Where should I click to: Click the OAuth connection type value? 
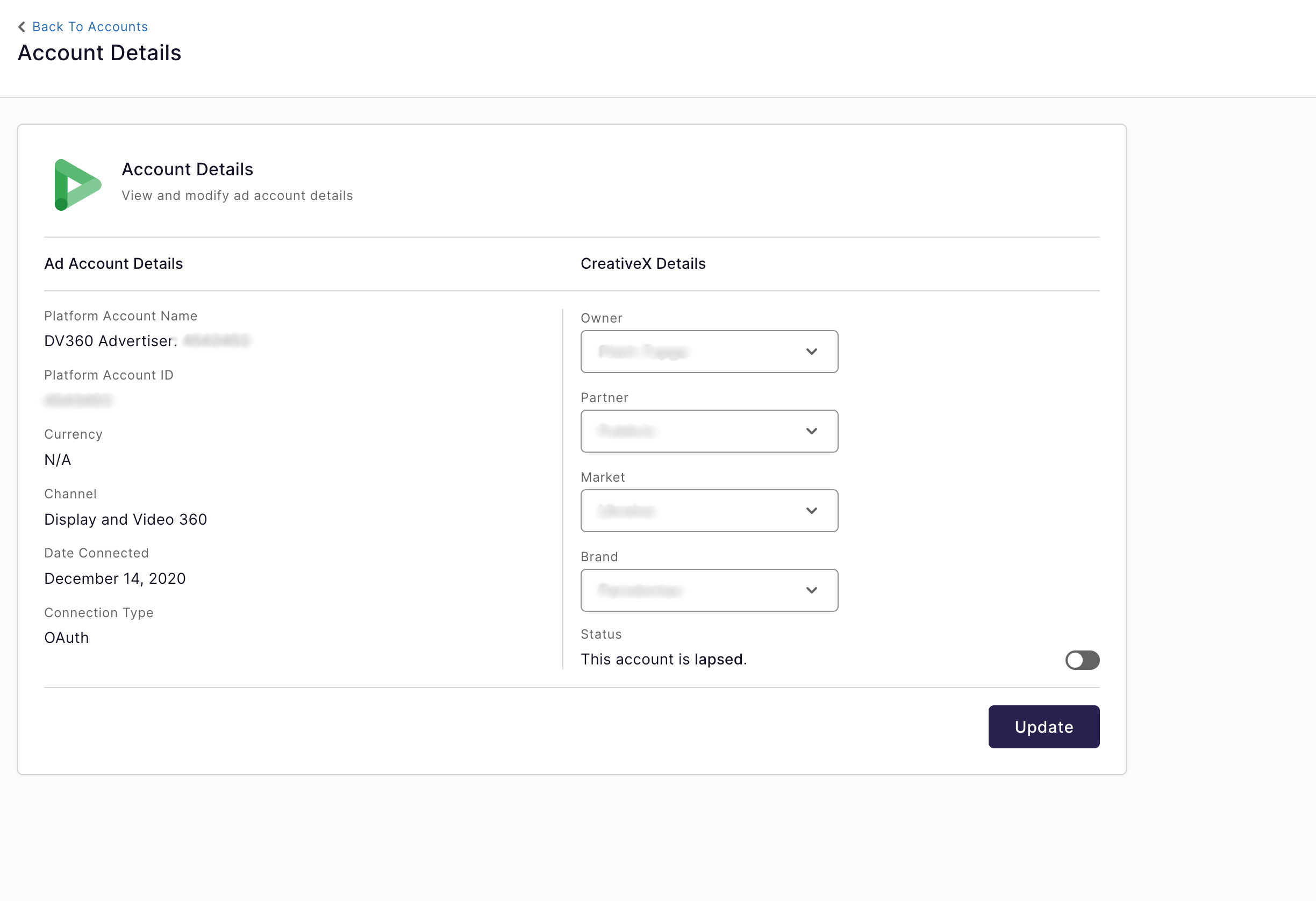pos(66,638)
